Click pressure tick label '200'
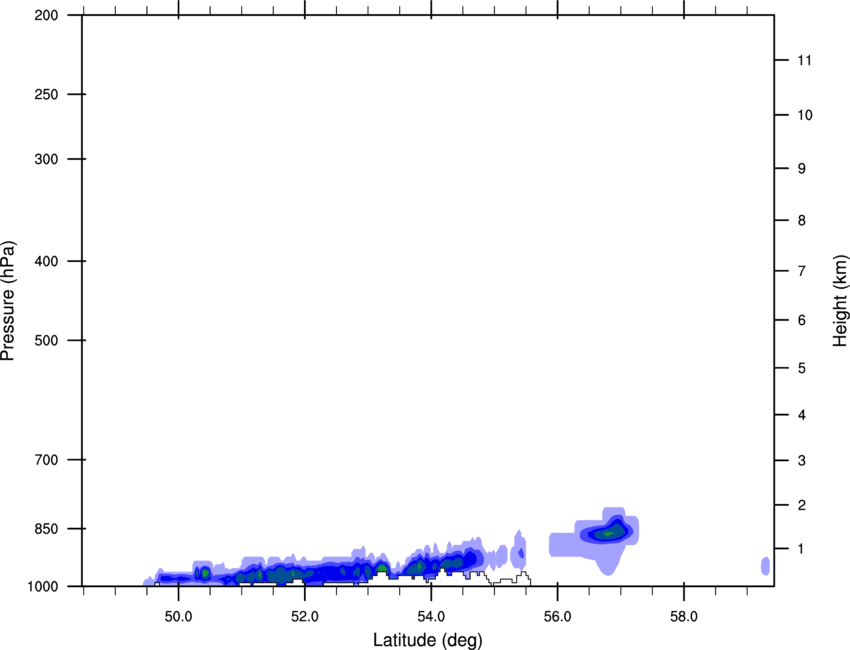Viewport: 850px width, 650px height. (x=46, y=15)
